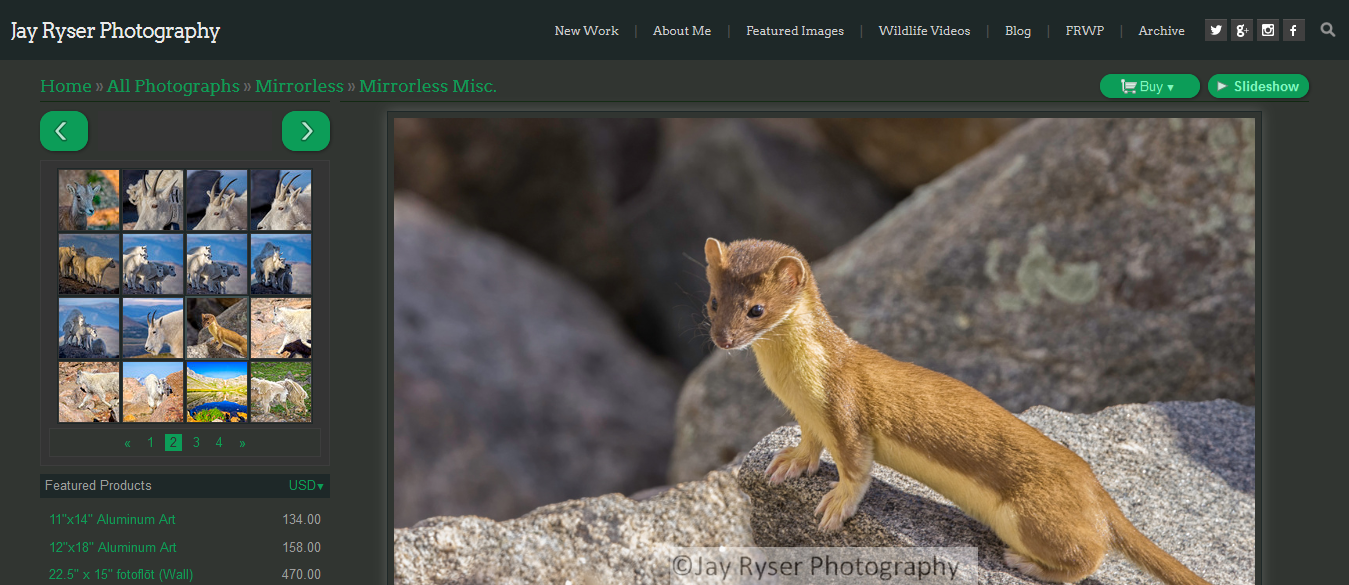The image size is (1349, 585).
Task: Open the Featured Images menu item
Action: point(795,31)
